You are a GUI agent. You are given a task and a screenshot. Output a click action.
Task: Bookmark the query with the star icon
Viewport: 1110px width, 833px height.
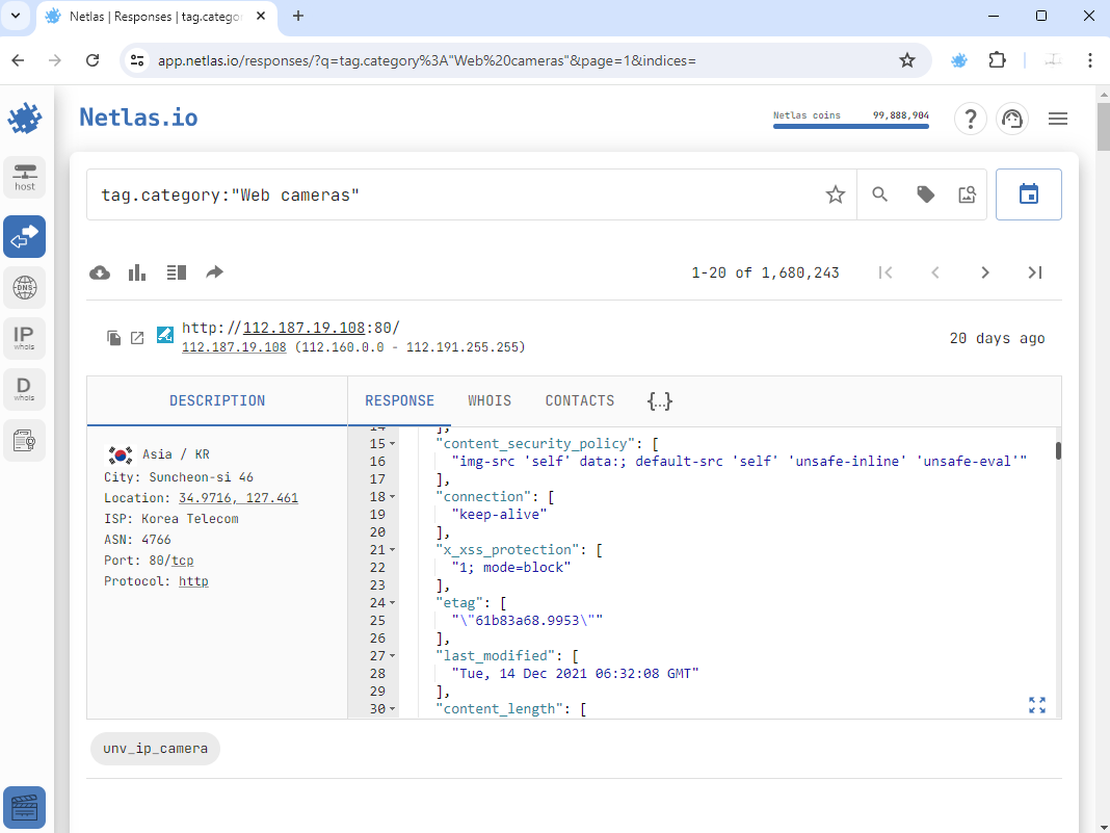(835, 195)
